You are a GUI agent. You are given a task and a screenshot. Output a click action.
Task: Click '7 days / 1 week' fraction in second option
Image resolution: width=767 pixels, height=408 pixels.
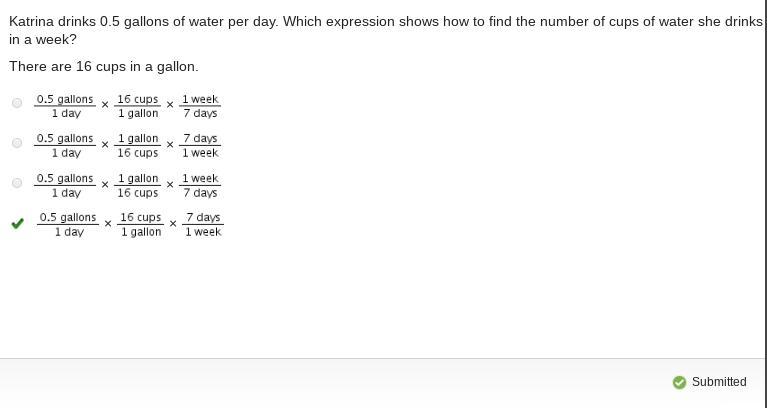[x=200, y=146]
